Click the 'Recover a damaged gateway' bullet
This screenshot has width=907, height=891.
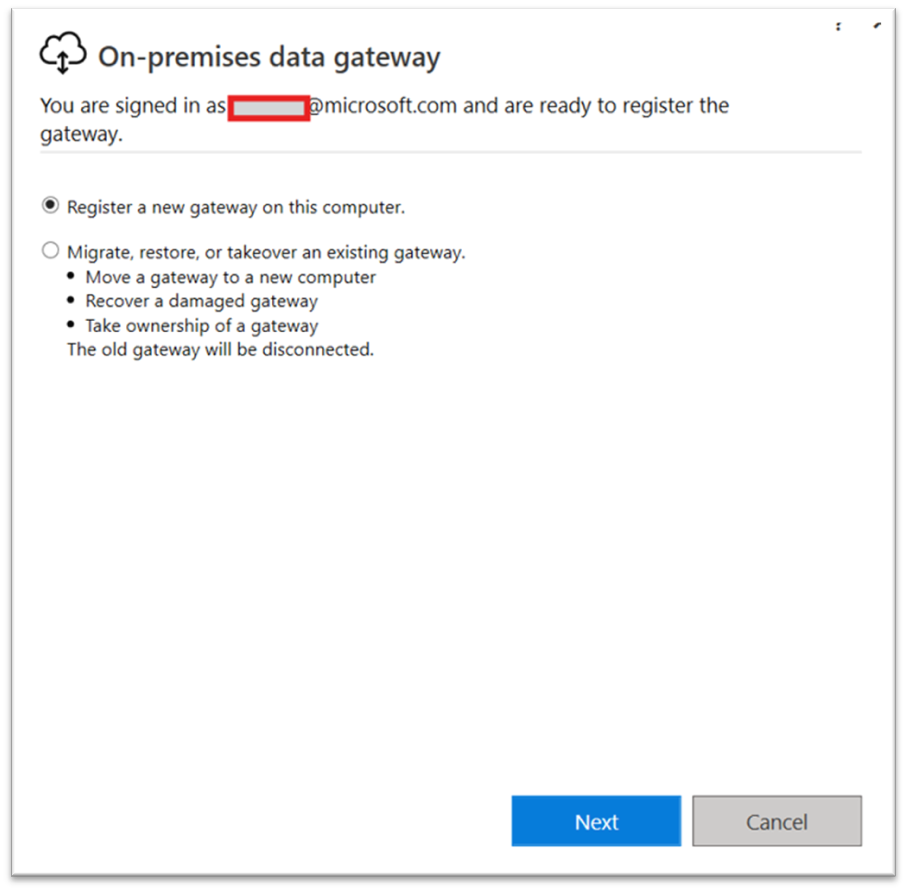tap(201, 301)
